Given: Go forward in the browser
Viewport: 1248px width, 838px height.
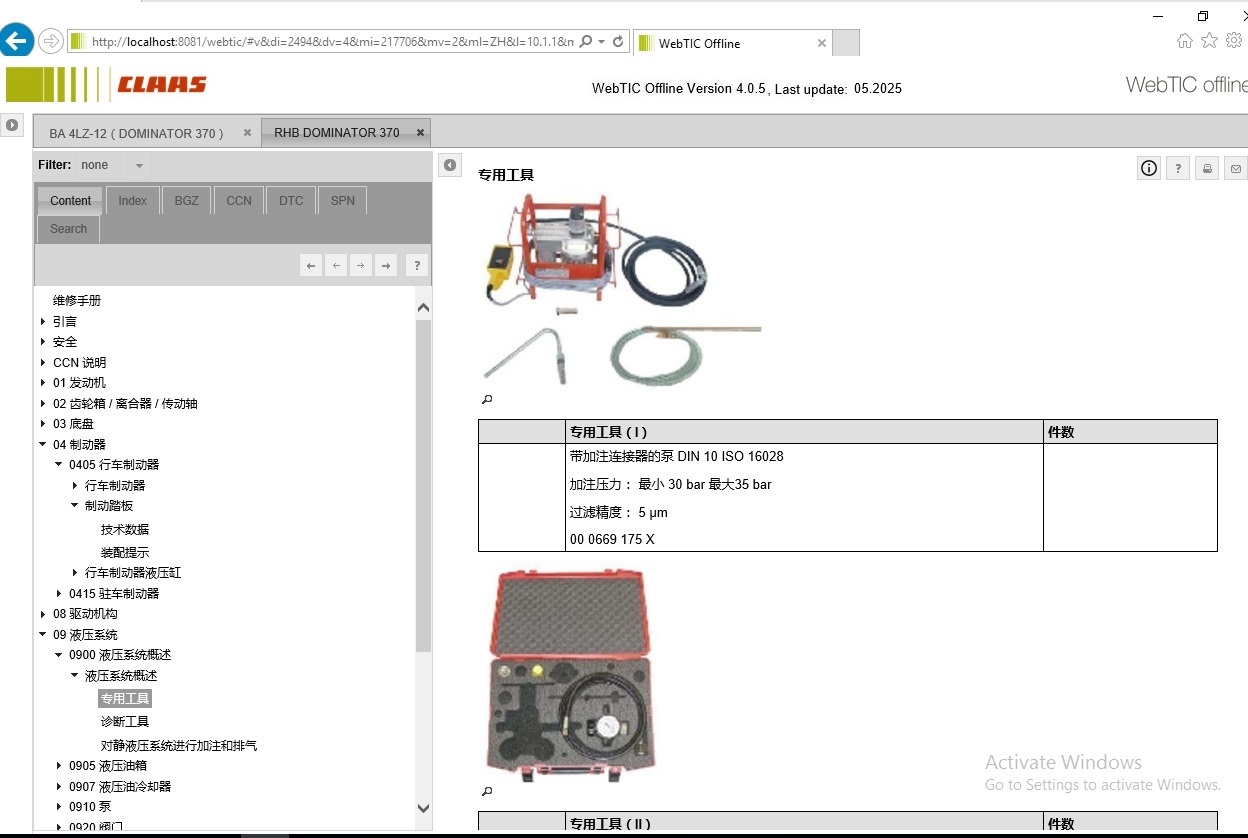Looking at the screenshot, I should (50, 41).
